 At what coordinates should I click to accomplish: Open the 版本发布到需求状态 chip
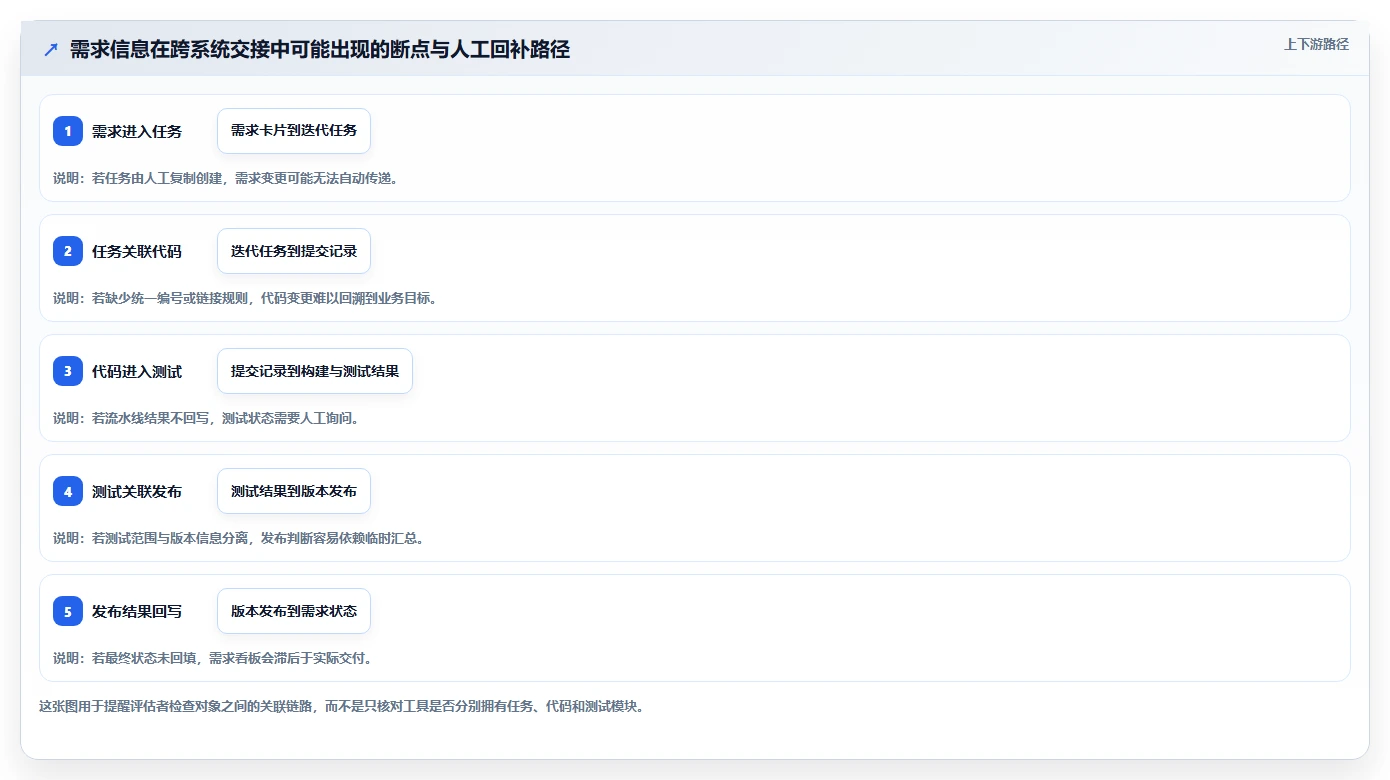click(294, 611)
